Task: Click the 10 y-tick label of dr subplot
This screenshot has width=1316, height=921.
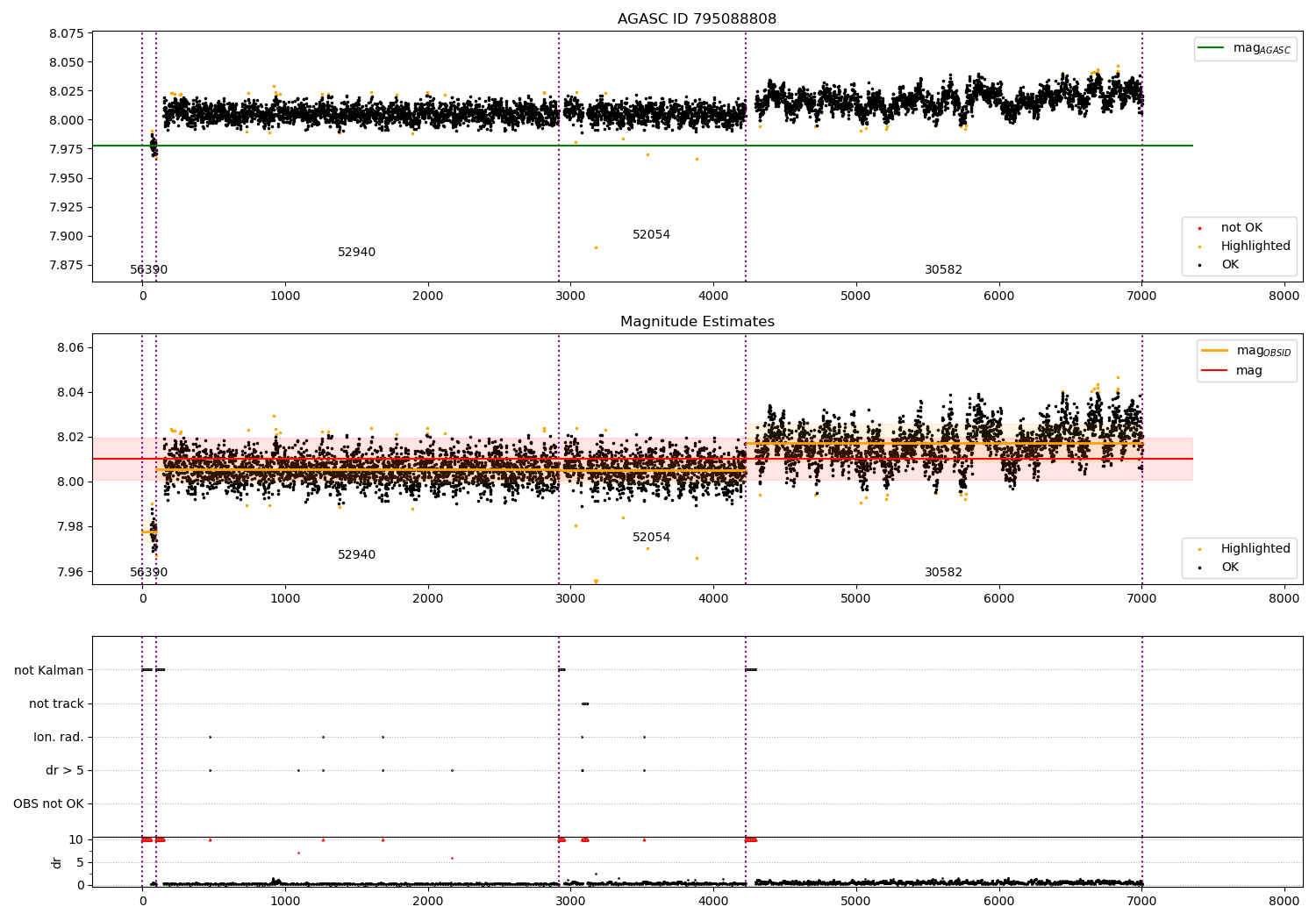Action: [x=76, y=840]
